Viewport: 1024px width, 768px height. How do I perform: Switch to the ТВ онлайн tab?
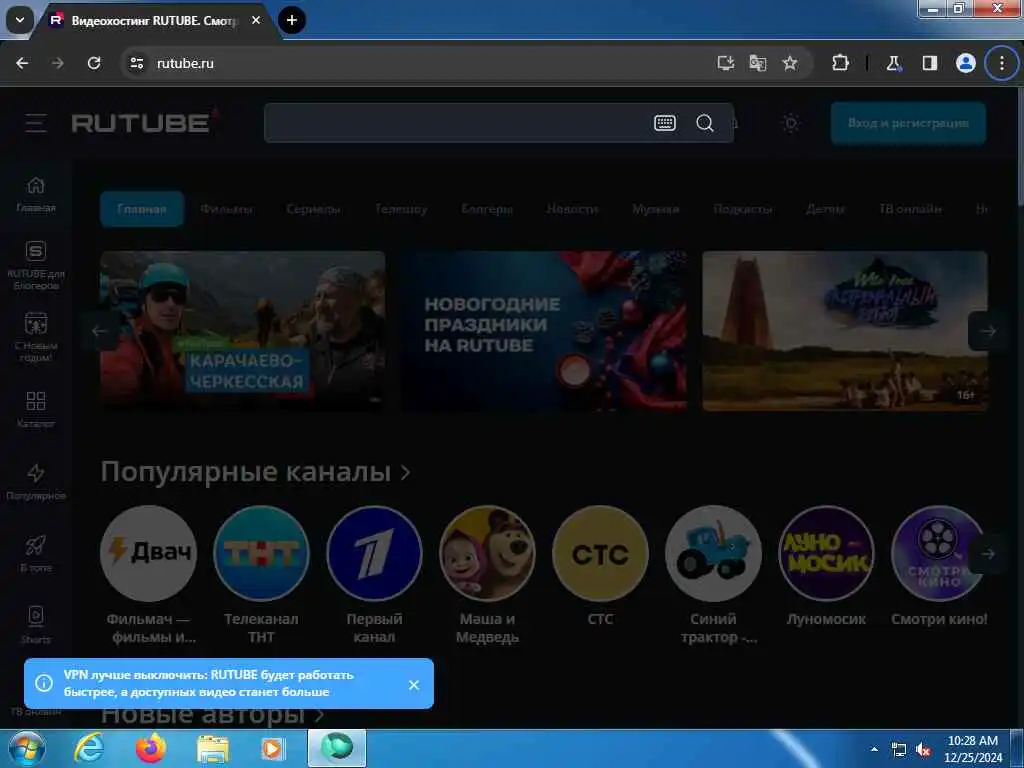[910, 209]
